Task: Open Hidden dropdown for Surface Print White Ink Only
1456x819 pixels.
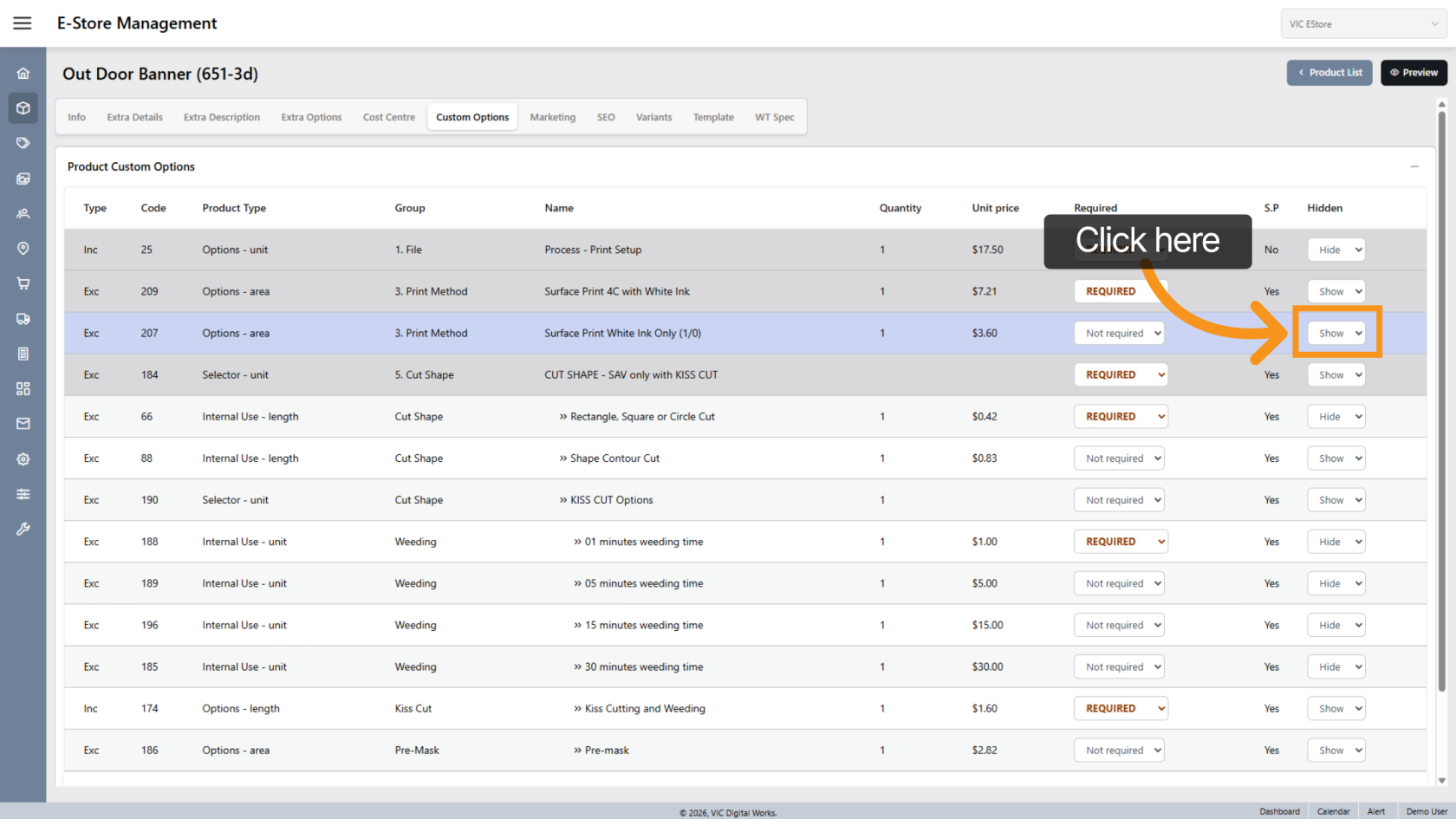Action: 1336,334
